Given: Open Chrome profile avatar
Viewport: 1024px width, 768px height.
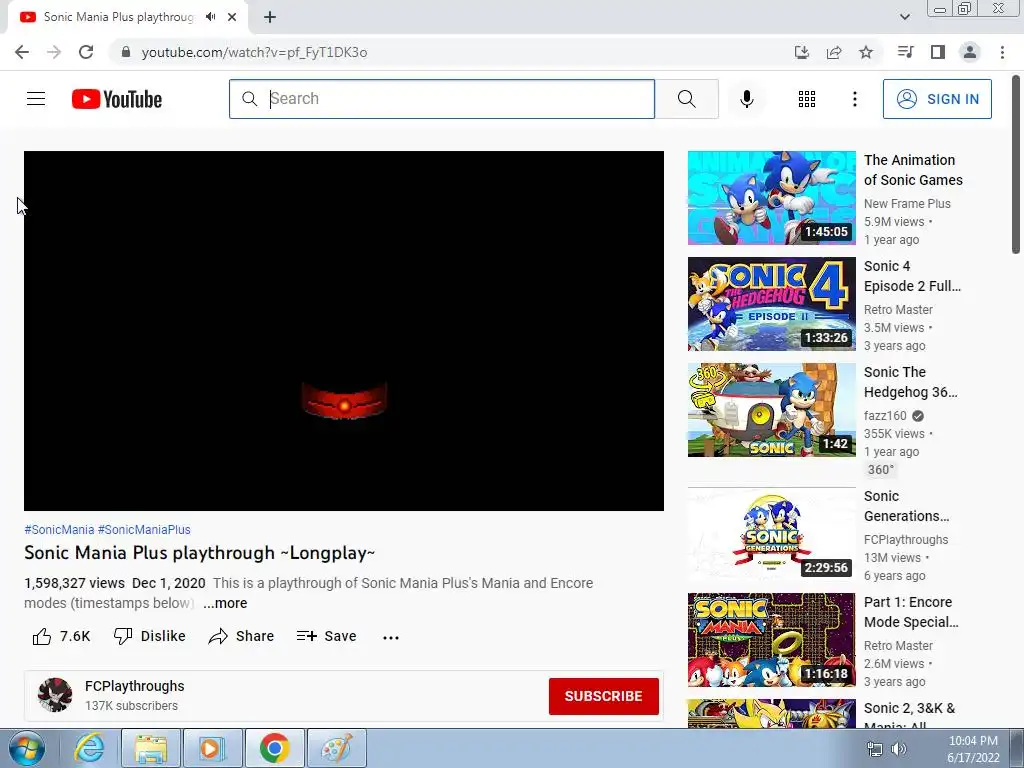Looking at the screenshot, I should [970, 52].
